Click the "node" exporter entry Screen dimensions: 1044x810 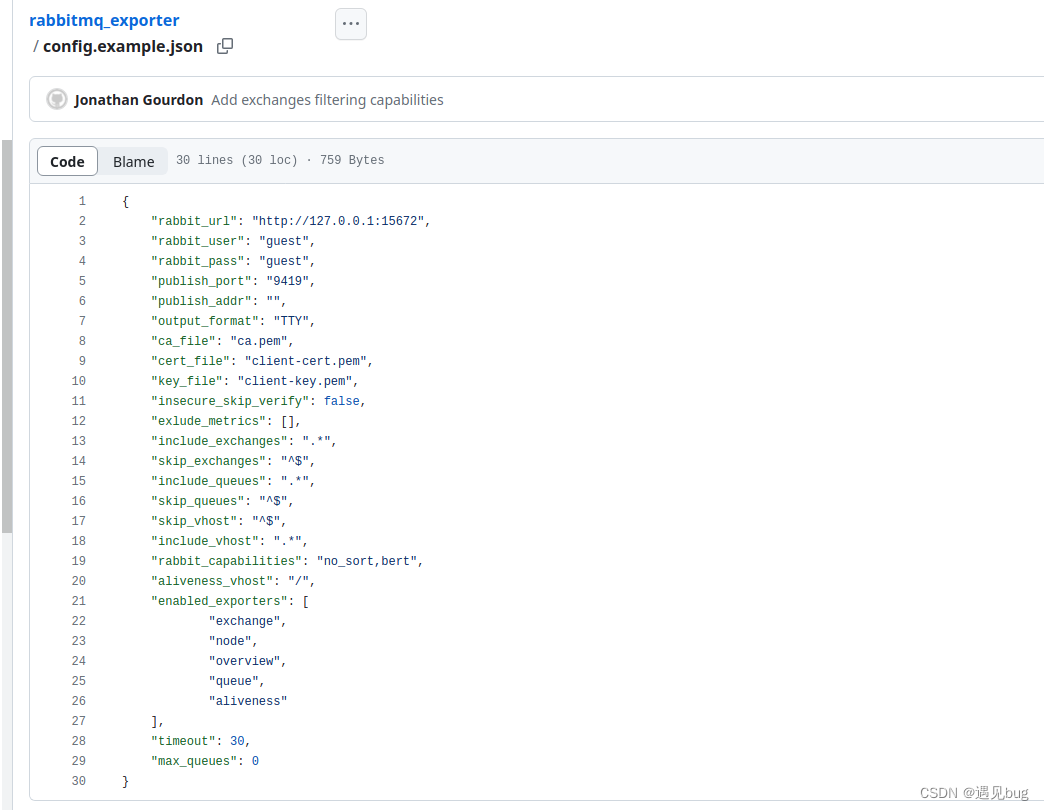[x=230, y=641]
